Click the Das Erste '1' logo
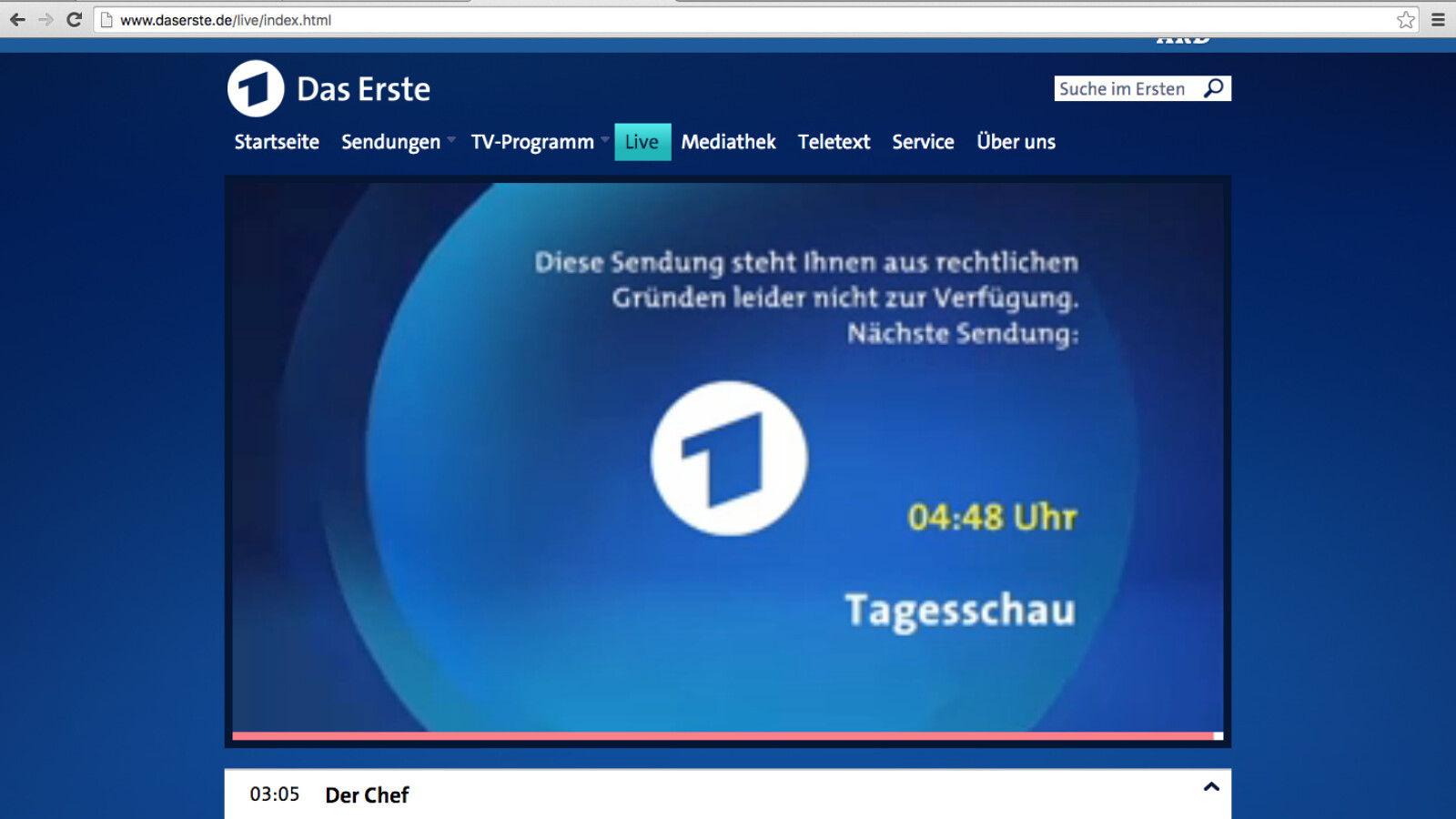This screenshot has width=1456, height=819. coord(256,88)
